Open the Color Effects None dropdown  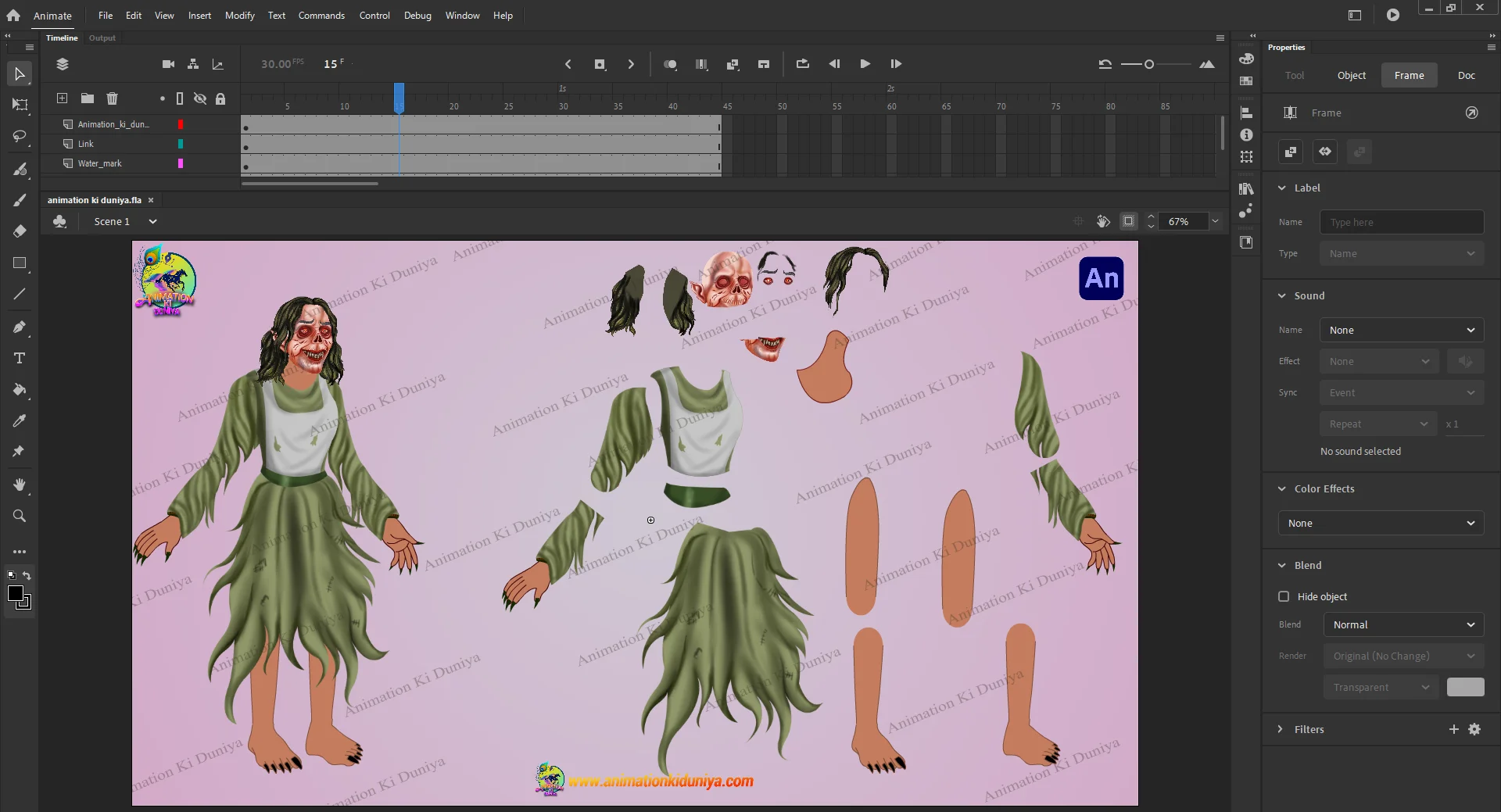tap(1381, 523)
